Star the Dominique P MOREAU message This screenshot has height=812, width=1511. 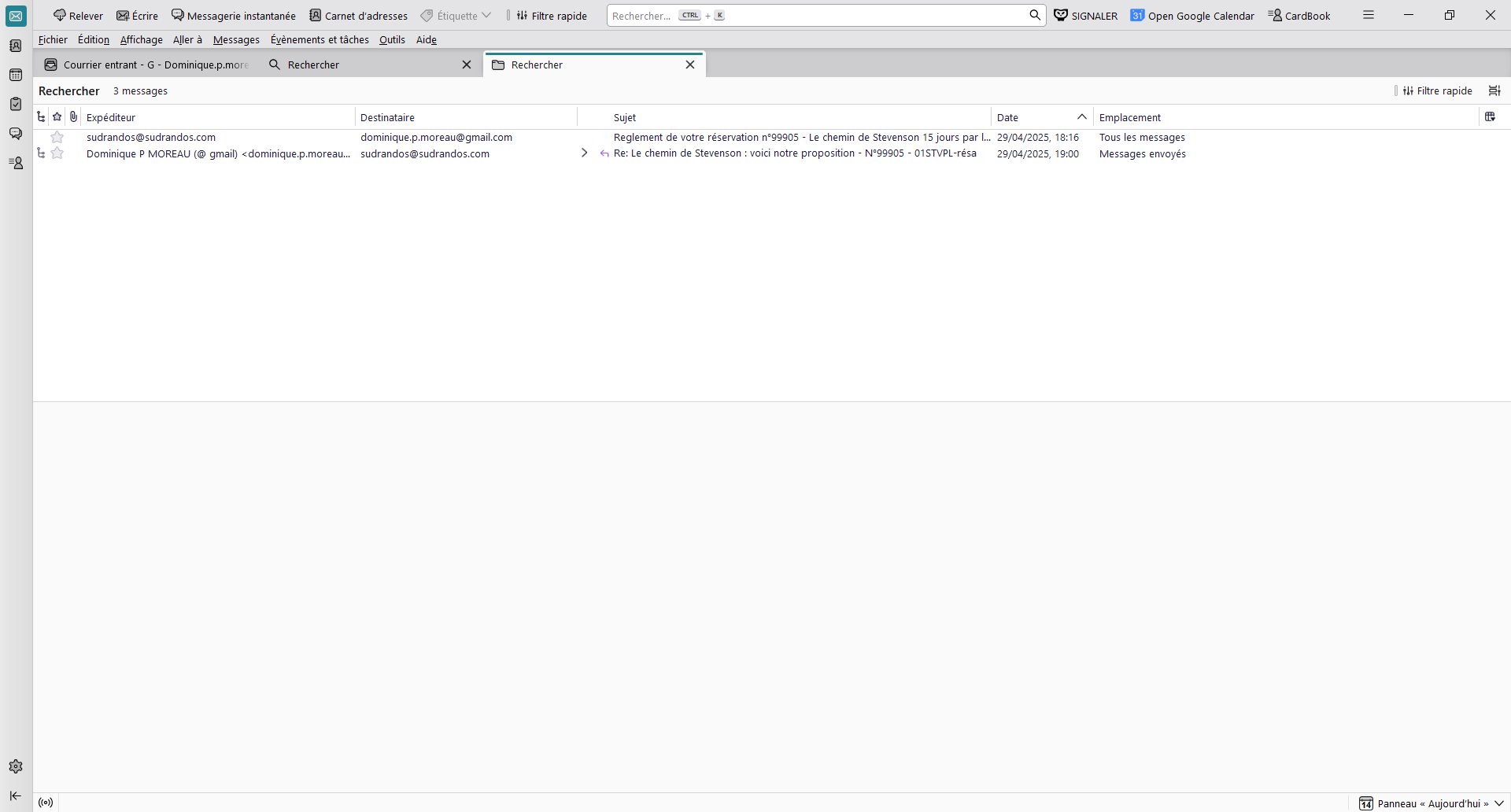pos(57,153)
